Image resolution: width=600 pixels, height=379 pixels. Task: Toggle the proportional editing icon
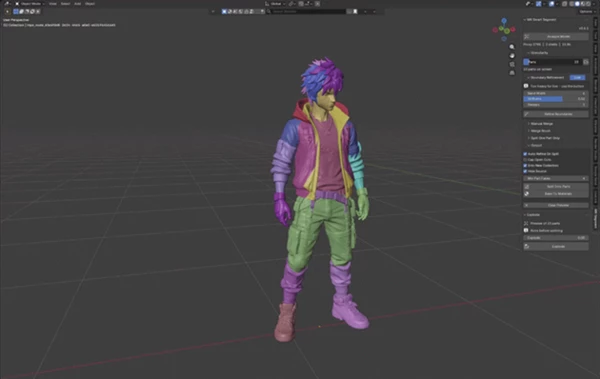point(317,3)
